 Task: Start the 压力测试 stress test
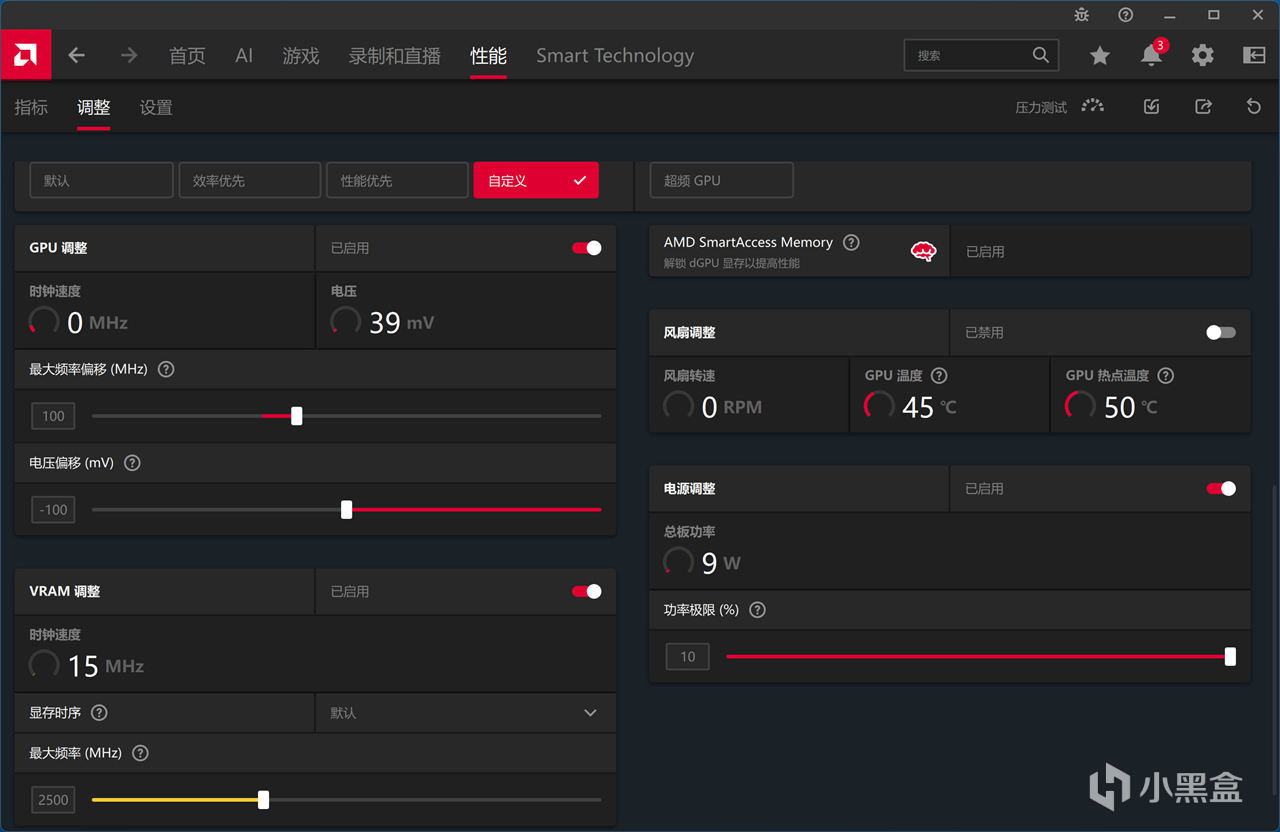(1060, 107)
